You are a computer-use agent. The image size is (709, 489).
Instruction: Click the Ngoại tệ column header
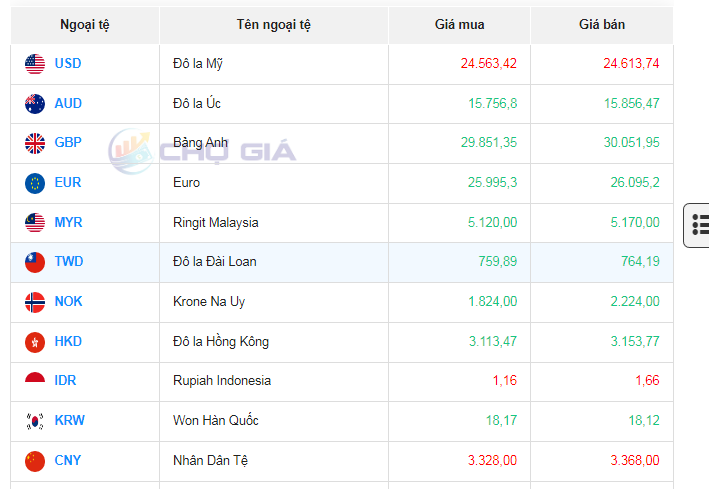click(x=85, y=25)
